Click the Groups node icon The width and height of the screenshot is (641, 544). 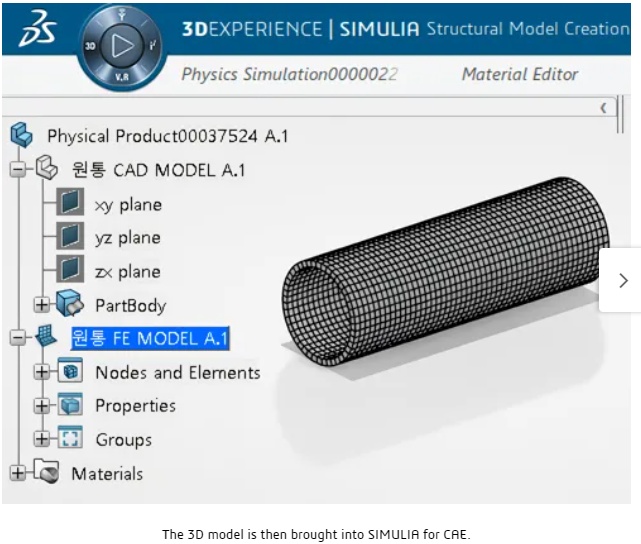pyautogui.click(x=70, y=437)
